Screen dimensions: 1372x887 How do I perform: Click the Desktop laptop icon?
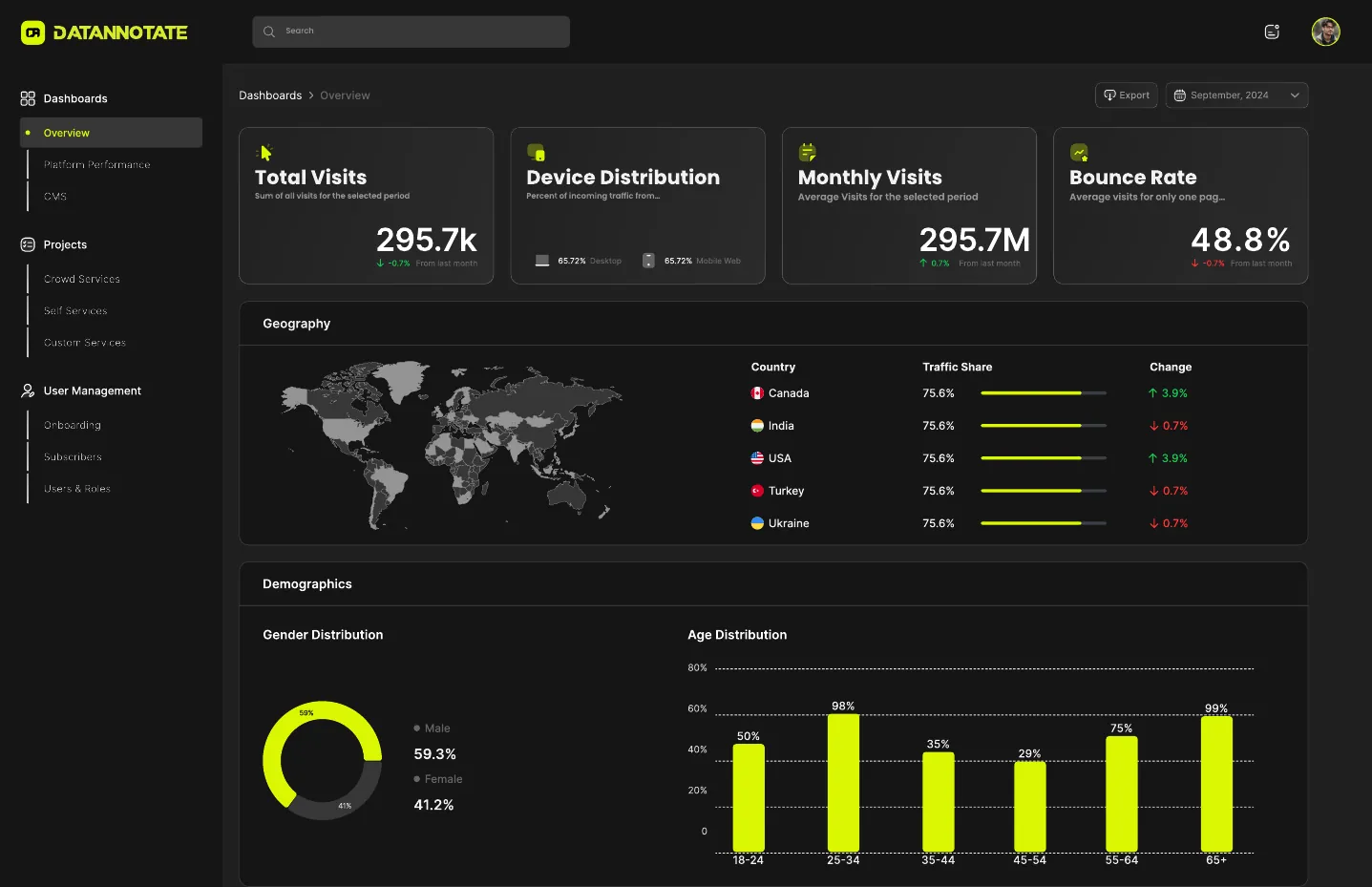click(542, 261)
